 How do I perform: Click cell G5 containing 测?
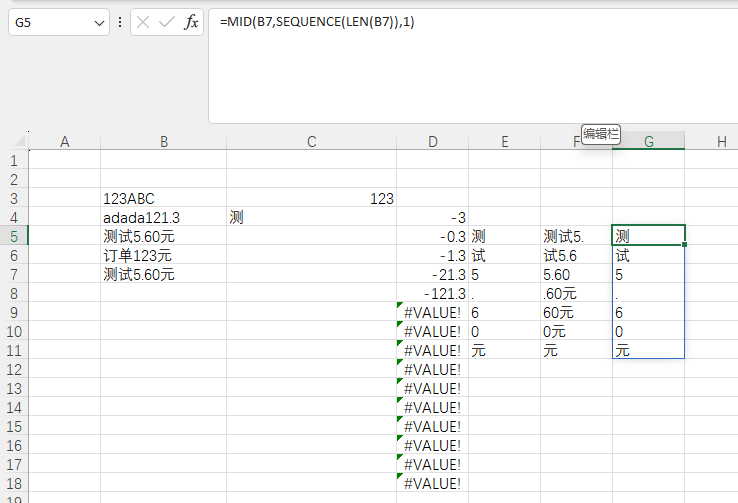[x=649, y=235]
